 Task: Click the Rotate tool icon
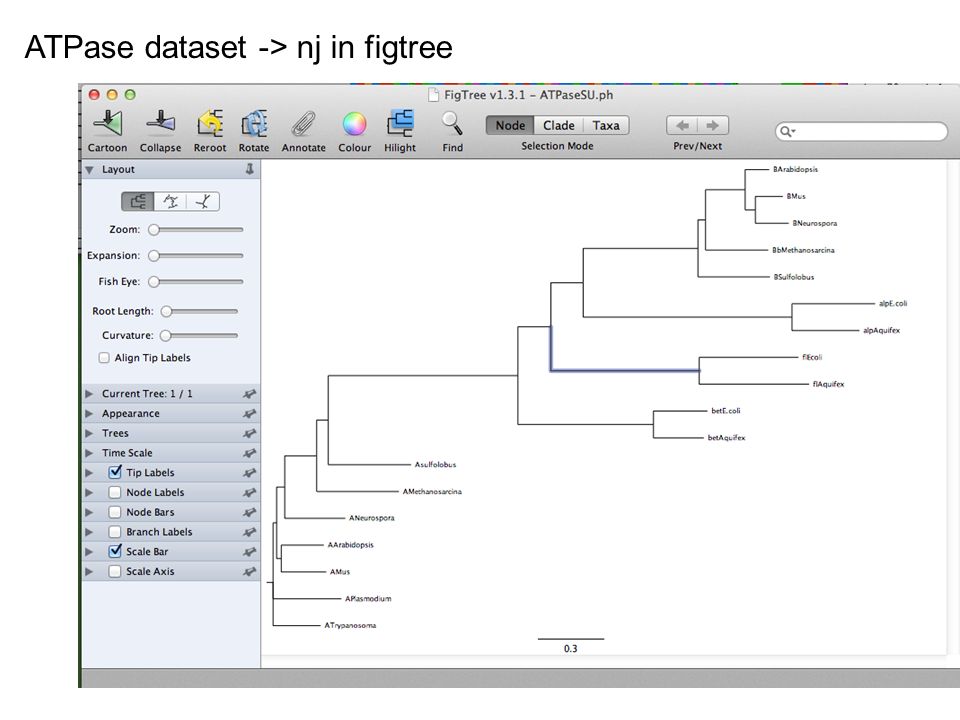click(254, 123)
